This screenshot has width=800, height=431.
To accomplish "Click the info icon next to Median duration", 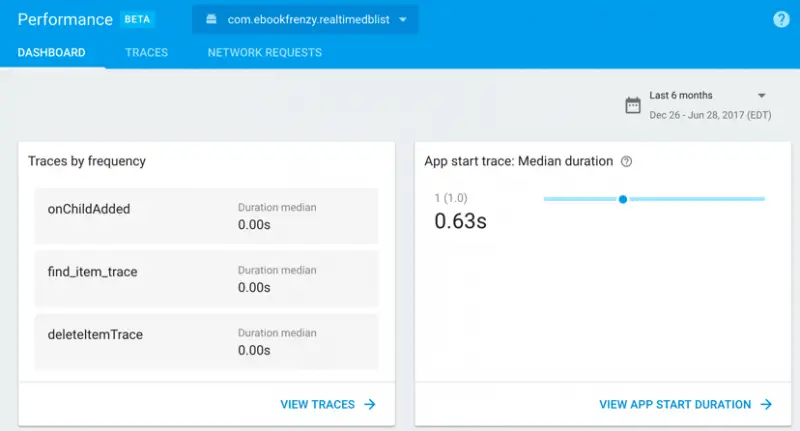I will (x=626, y=161).
